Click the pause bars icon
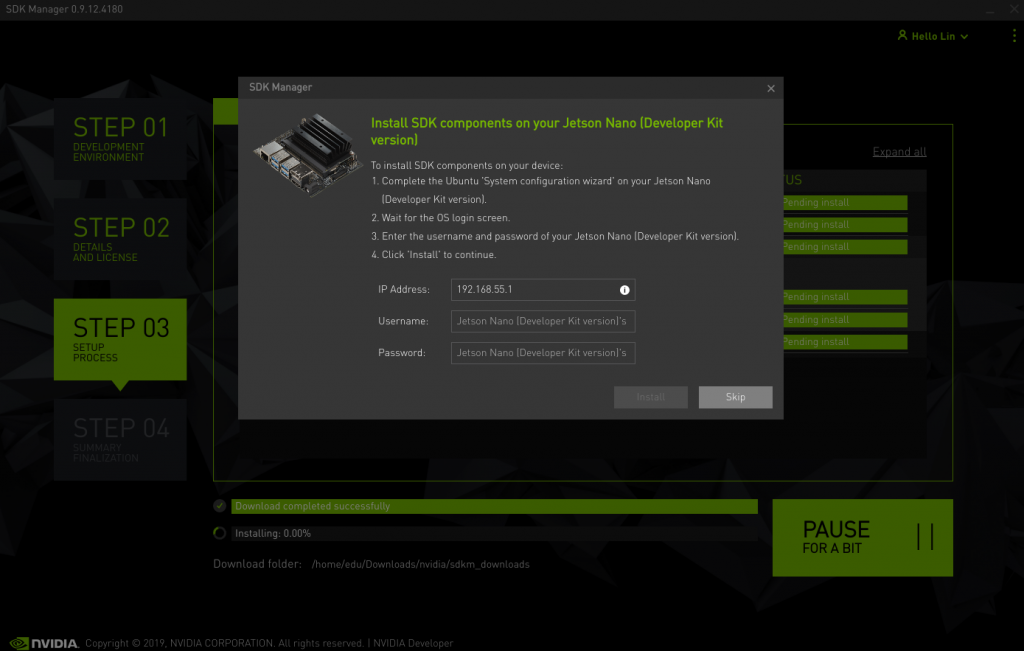The width and height of the screenshot is (1024, 651). click(925, 537)
